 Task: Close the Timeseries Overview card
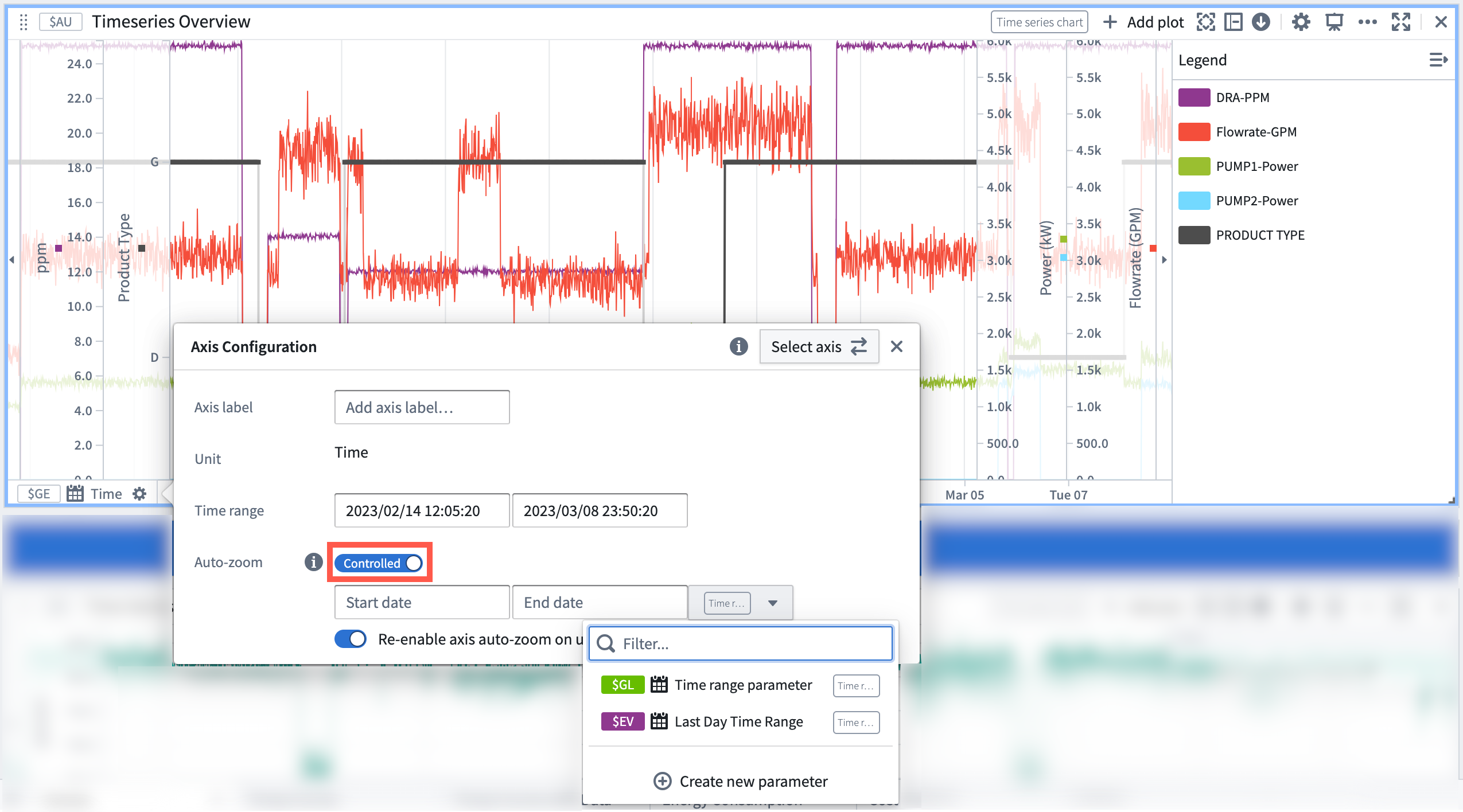(x=1441, y=22)
